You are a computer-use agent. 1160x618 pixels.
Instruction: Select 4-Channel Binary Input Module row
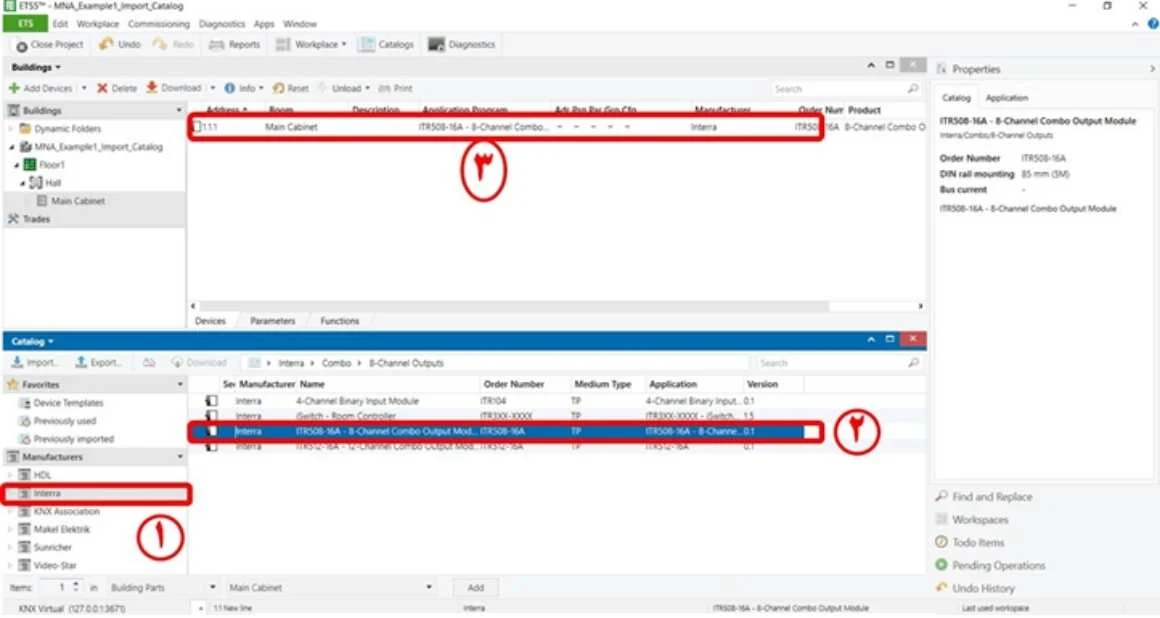pos(496,401)
